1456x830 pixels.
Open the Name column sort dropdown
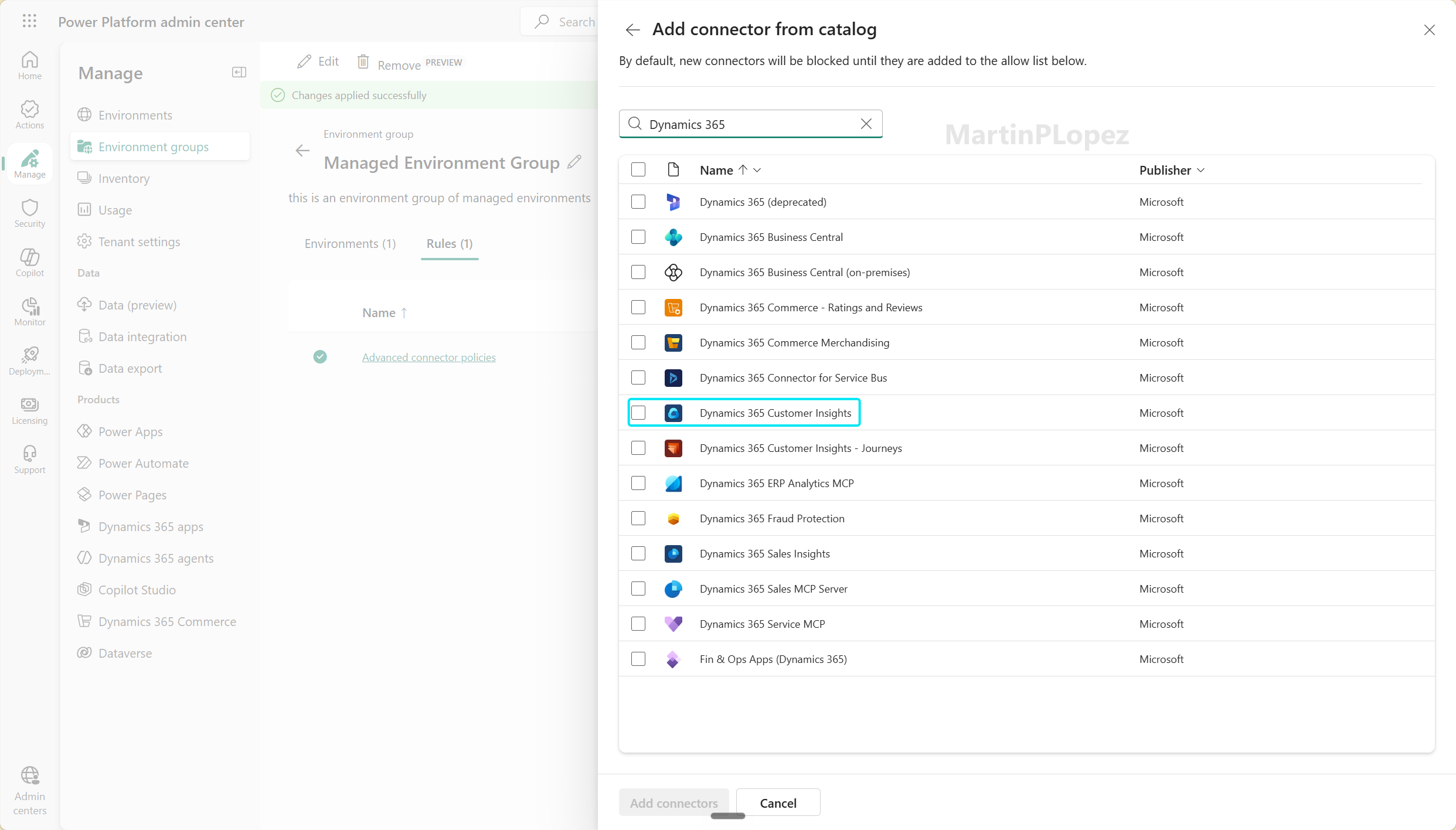pyautogui.click(x=757, y=171)
